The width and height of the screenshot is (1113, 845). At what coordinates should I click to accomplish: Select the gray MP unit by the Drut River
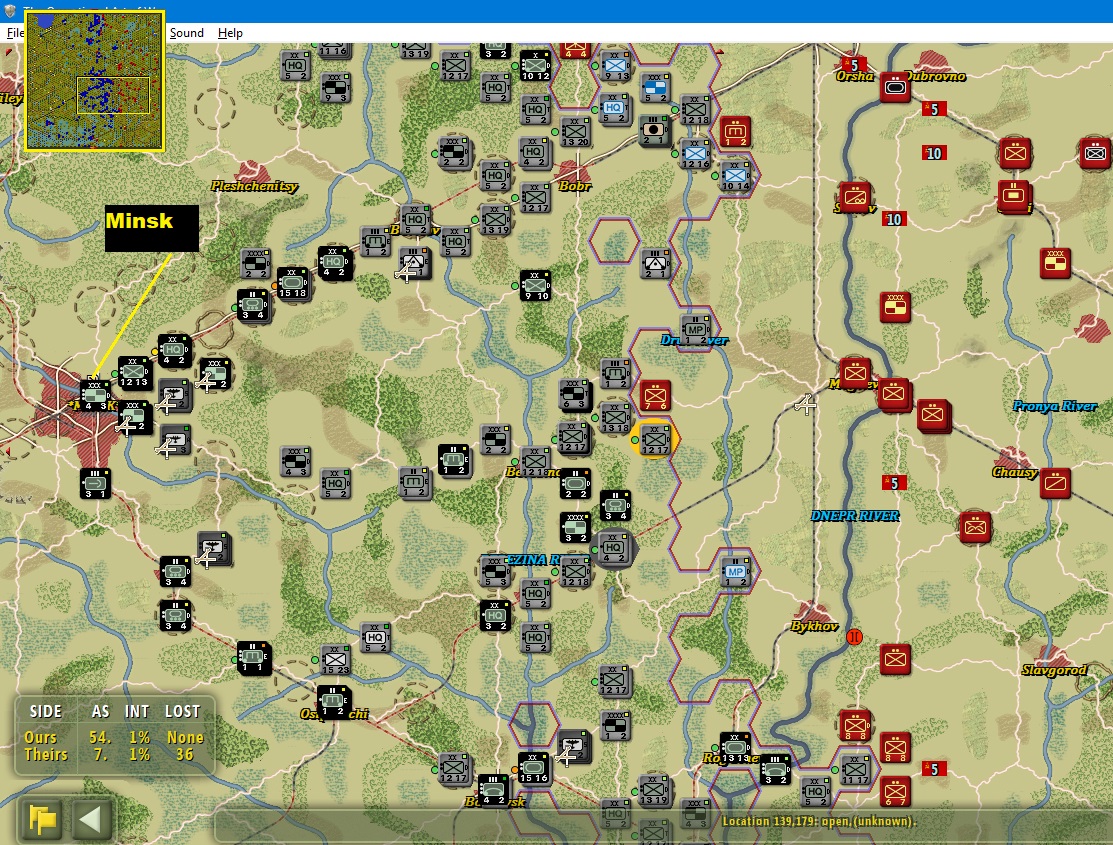point(694,329)
